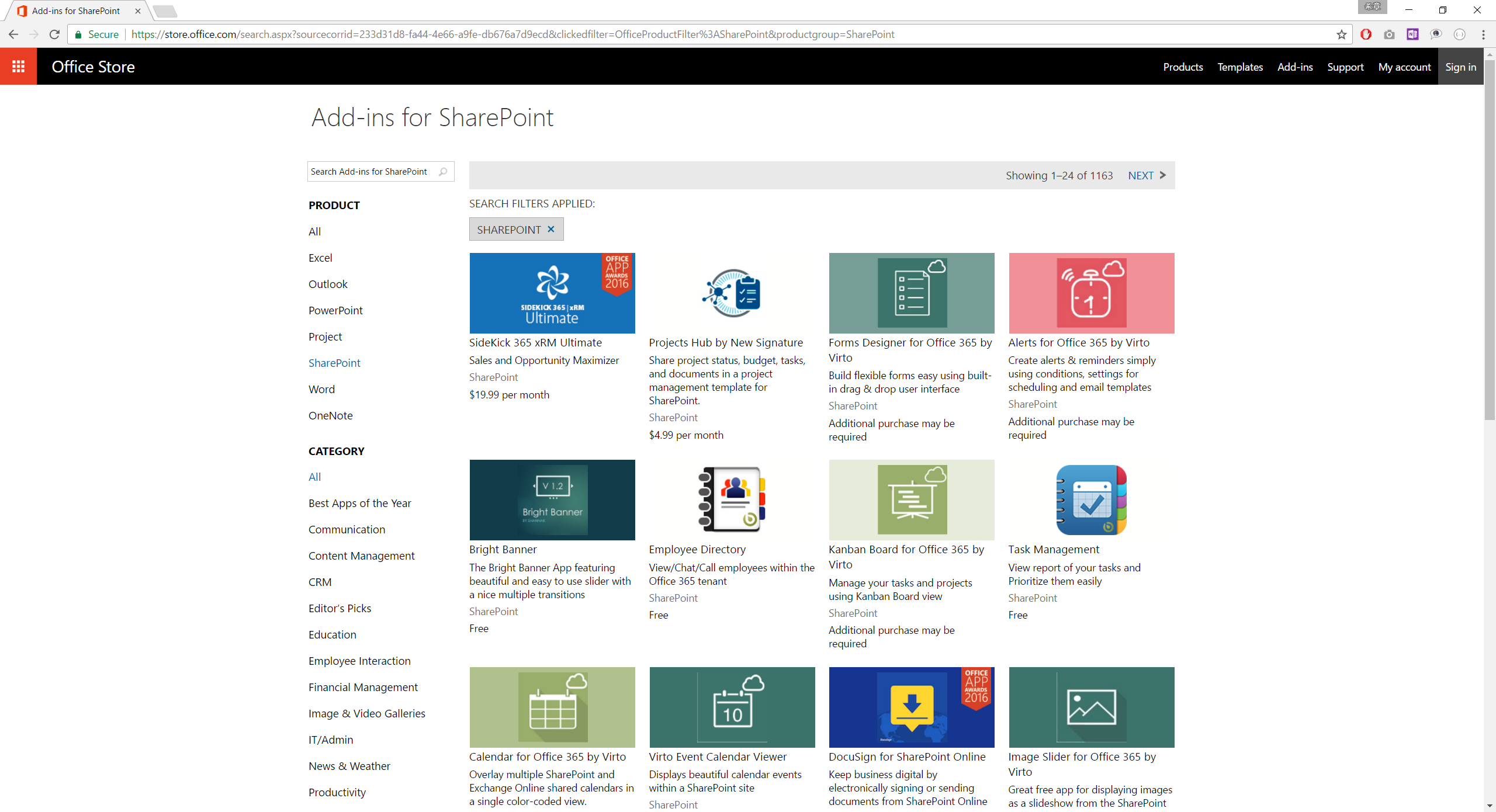Viewport: 1496px width, 812px height.
Task: Click the Task Management app icon
Action: click(x=1091, y=499)
